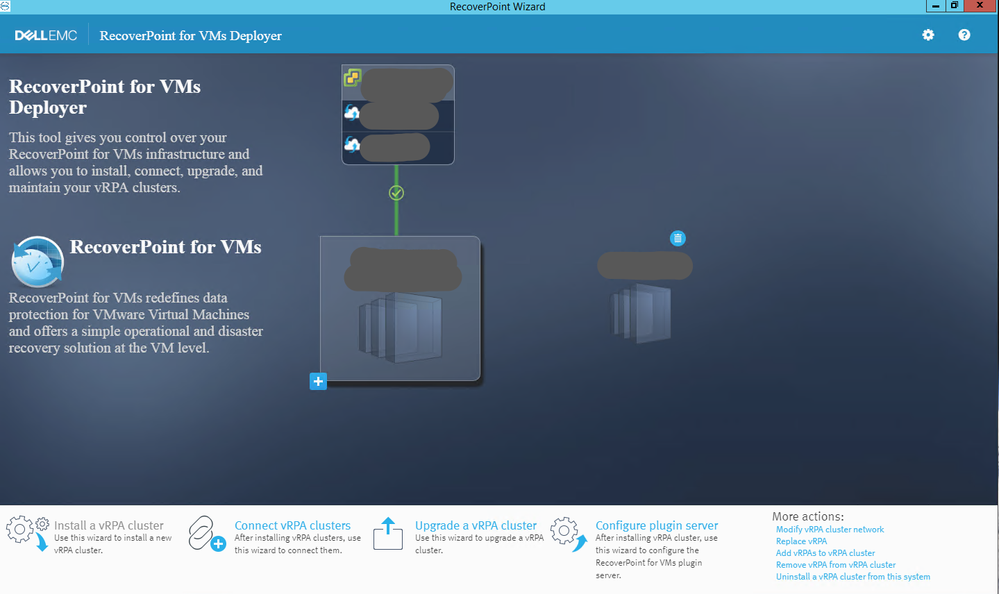Open Install a vRPA cluster wizard
The width and height of the screenshot is (999, 594).
(109, 525)
